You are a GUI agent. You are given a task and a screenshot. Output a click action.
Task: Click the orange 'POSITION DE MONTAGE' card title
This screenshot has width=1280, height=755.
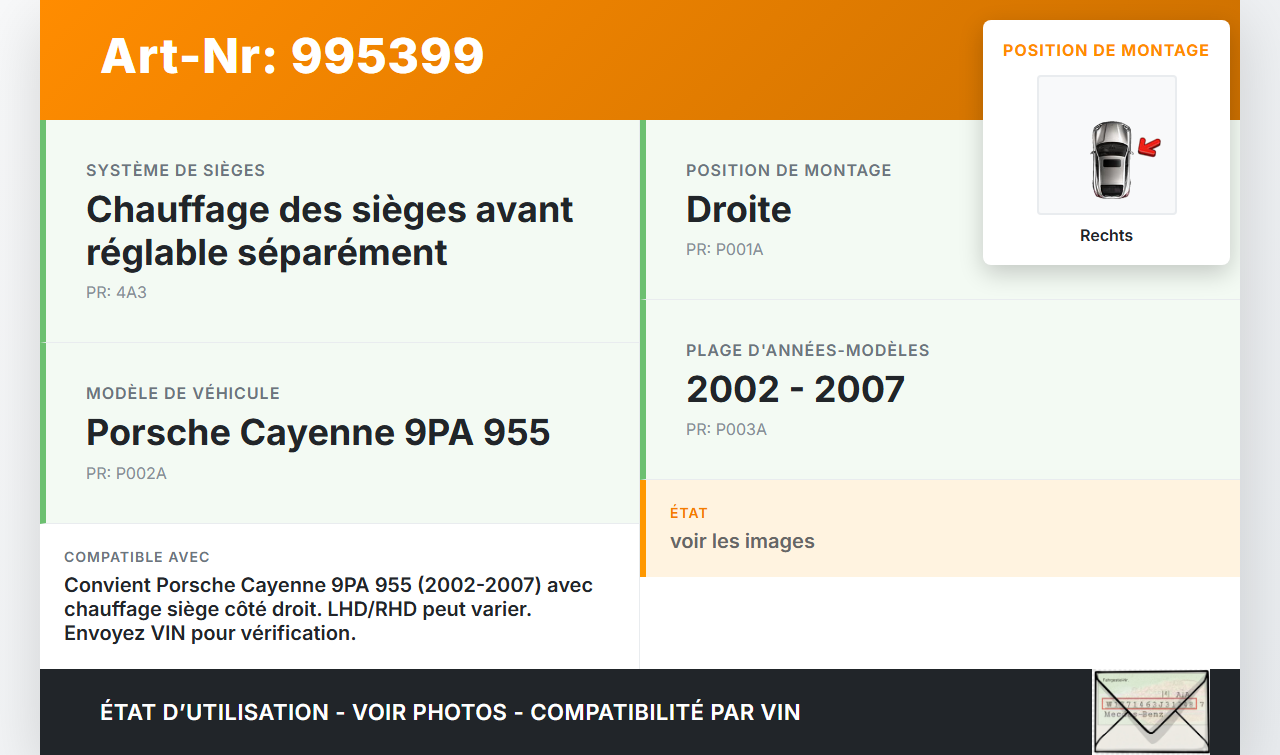tap(1106, 50)
